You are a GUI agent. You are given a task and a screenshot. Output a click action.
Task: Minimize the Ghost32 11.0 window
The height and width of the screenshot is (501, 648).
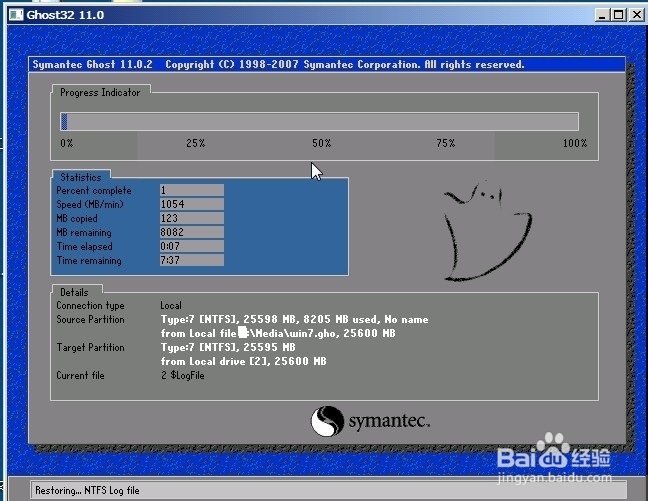click(x=602, y=15)
